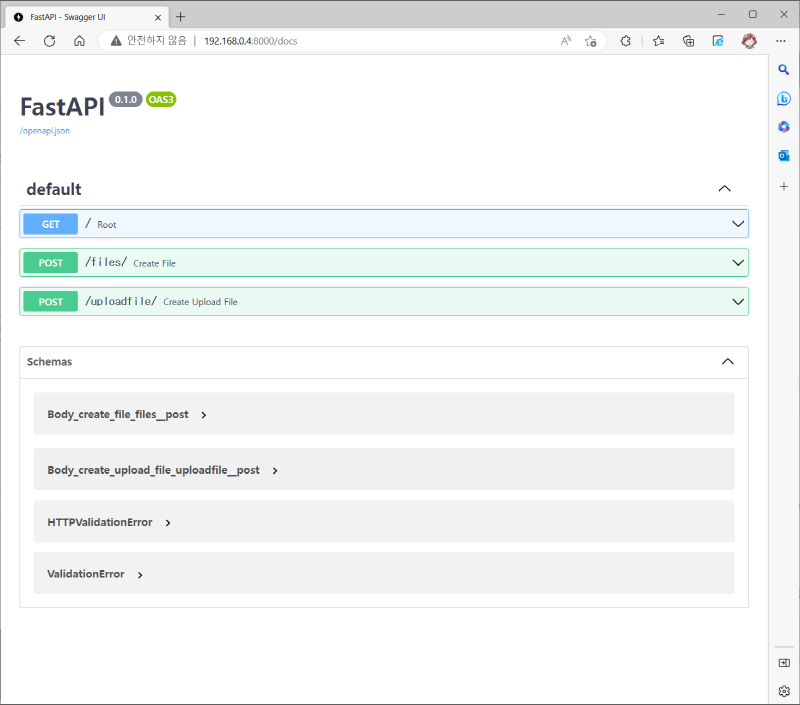
Task: Open the browser settings and more menu
Action: 781,41
